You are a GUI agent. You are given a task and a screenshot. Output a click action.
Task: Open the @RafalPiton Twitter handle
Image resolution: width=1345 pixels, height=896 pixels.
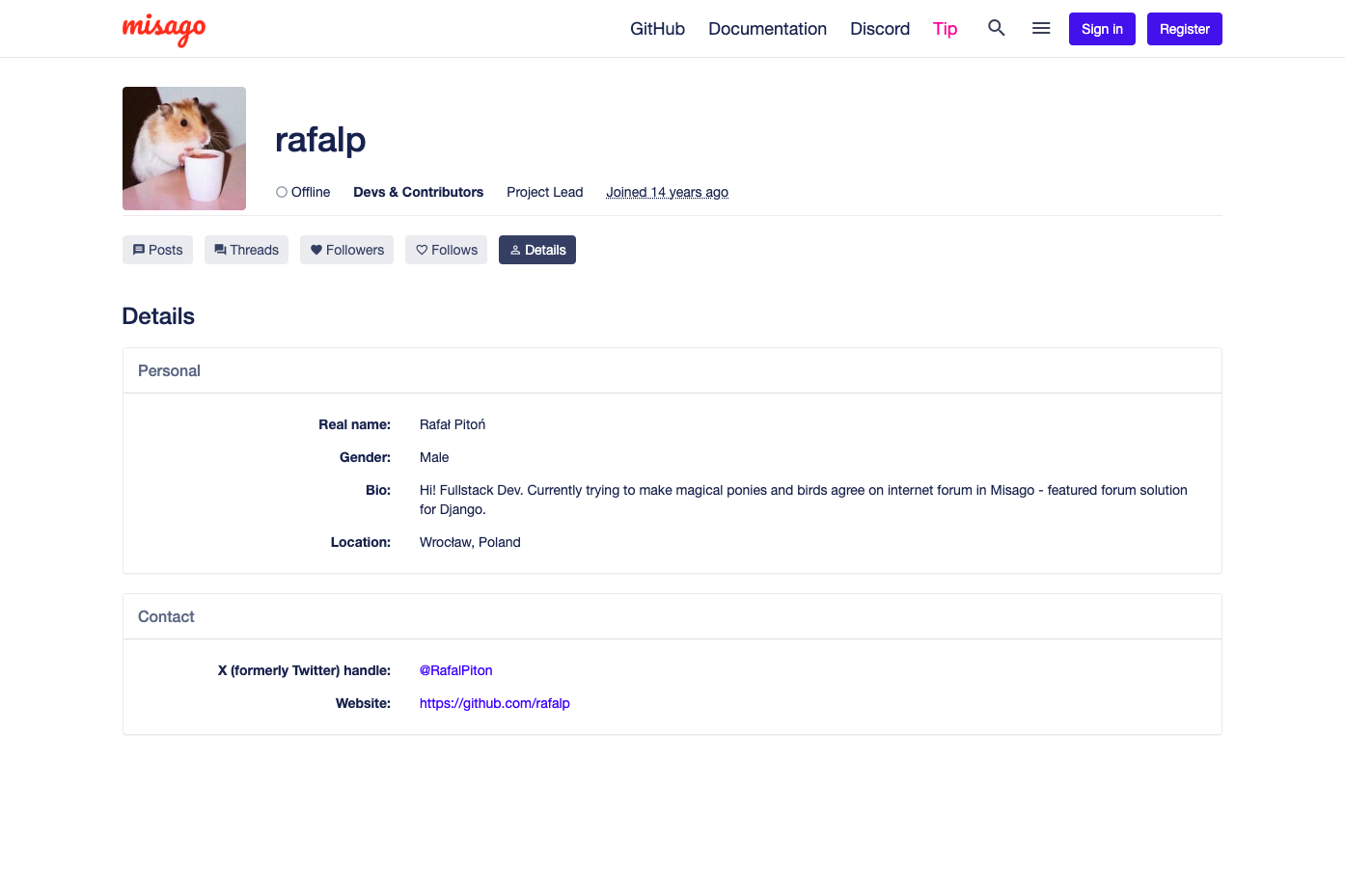tap(455, 670)
